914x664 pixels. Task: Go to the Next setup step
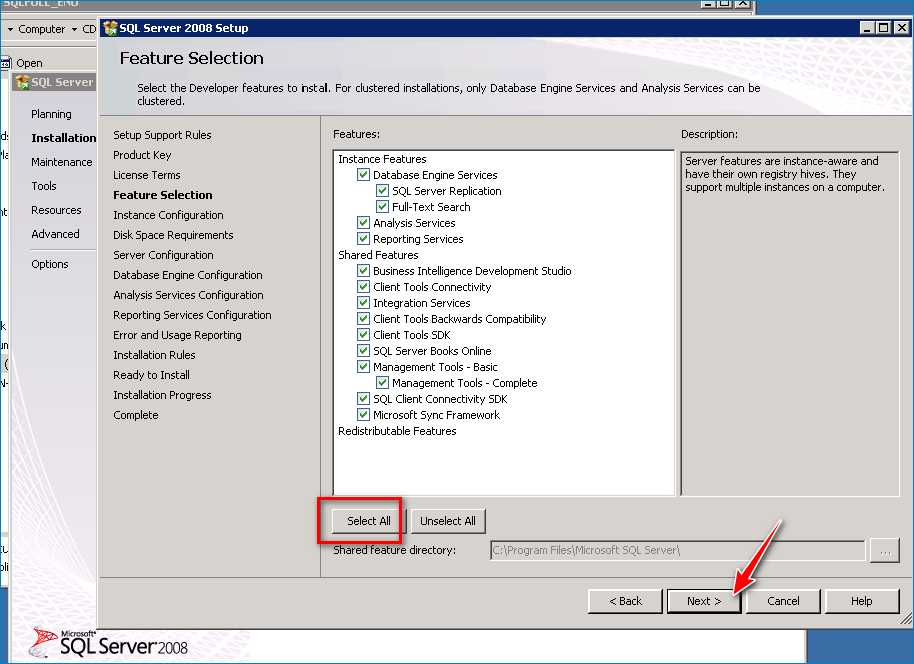(704, 601)
